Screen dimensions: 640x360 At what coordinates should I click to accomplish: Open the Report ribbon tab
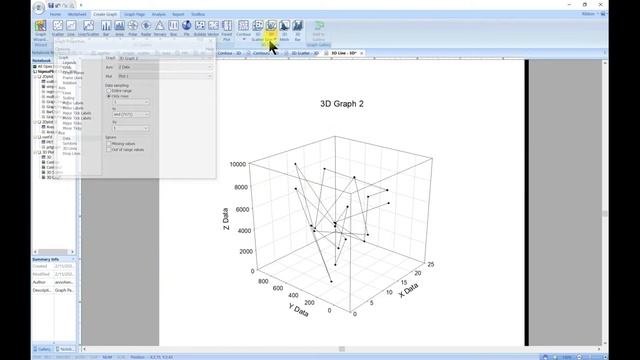[x=178, y=14]
